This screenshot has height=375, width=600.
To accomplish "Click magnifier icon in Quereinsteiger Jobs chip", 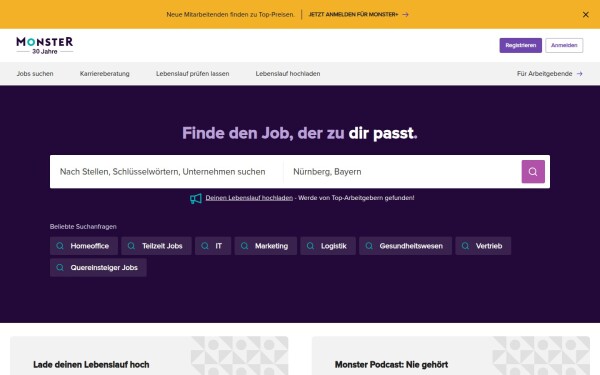I will (x=60, y=267).
